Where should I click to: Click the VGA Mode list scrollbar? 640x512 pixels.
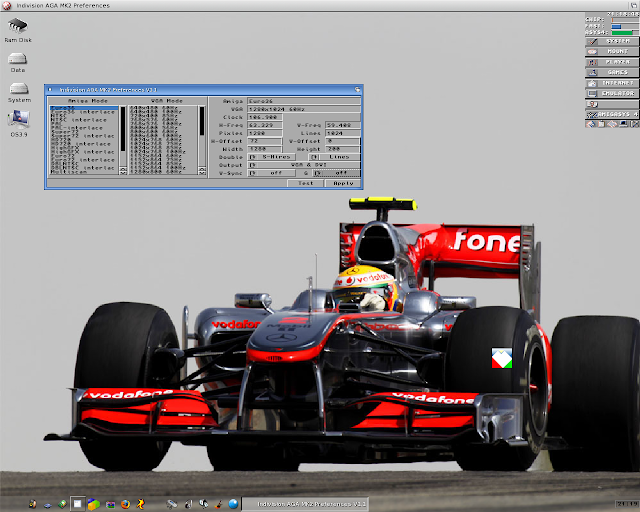(x=202, y=136)
